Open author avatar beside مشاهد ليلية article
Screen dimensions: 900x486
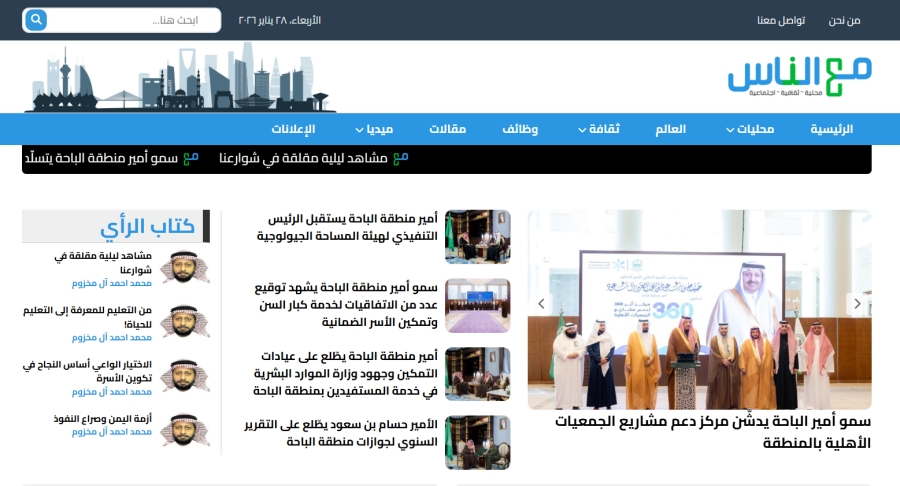point(184,268)
